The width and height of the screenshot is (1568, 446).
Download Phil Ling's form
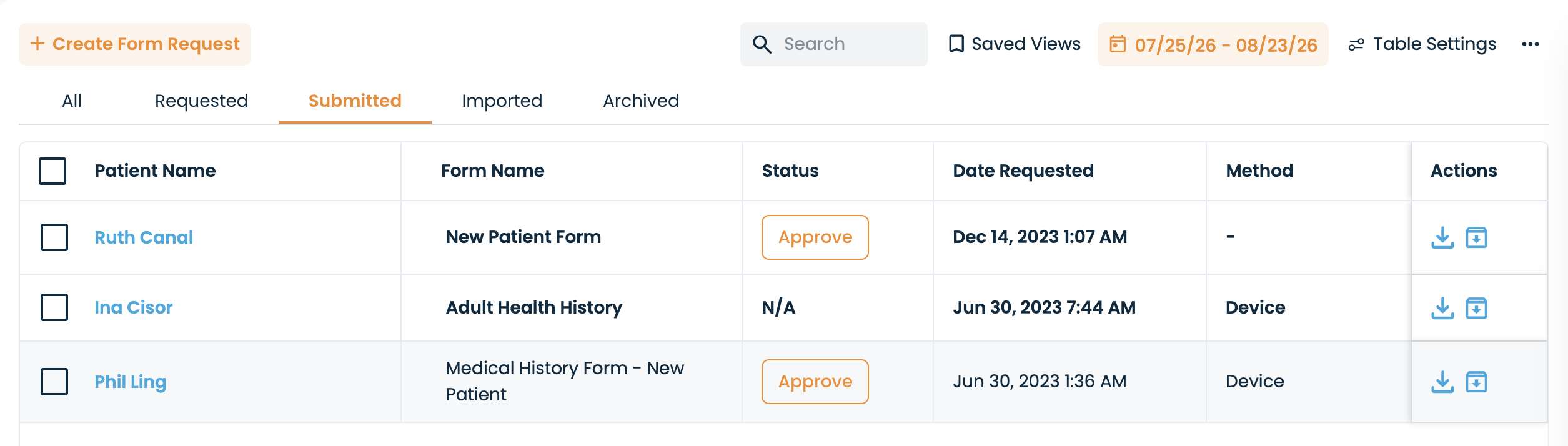click(x=1442, y=382)
